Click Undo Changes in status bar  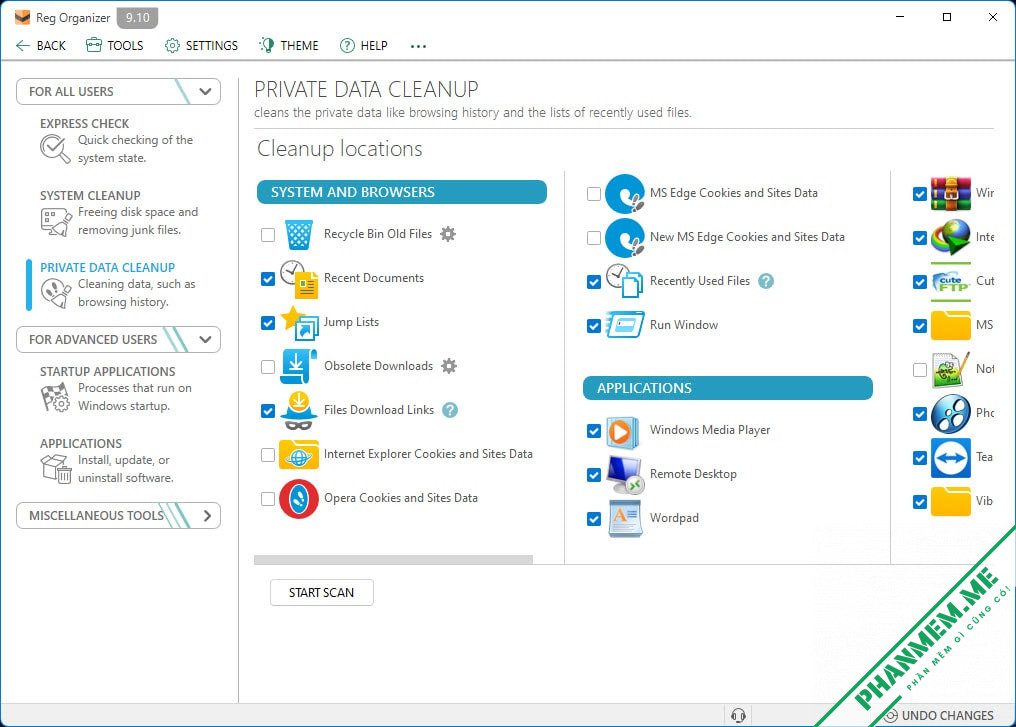[x=939, y=715]
